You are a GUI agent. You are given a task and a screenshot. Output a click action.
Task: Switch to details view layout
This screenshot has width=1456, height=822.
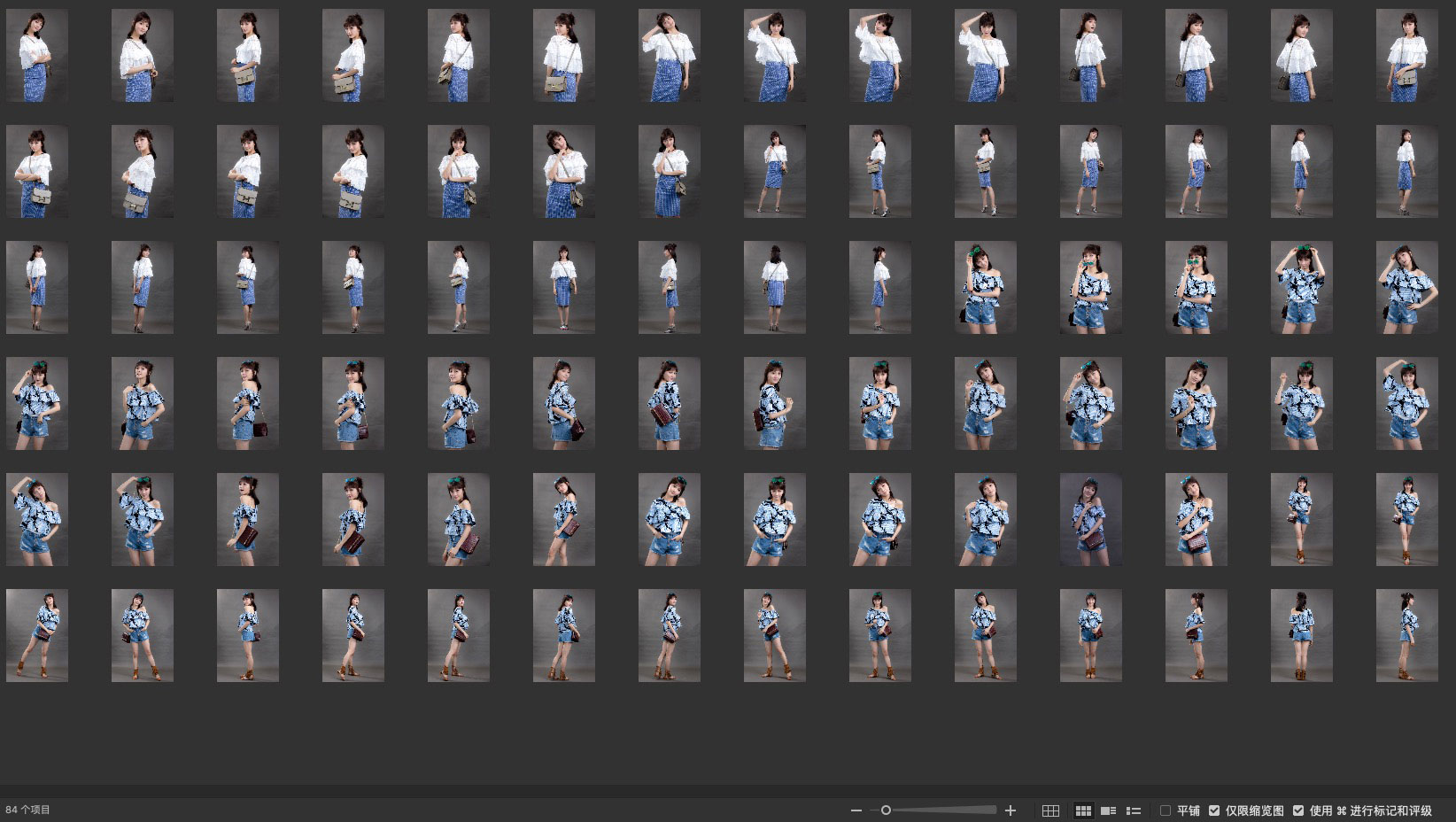click(1108, 810)
